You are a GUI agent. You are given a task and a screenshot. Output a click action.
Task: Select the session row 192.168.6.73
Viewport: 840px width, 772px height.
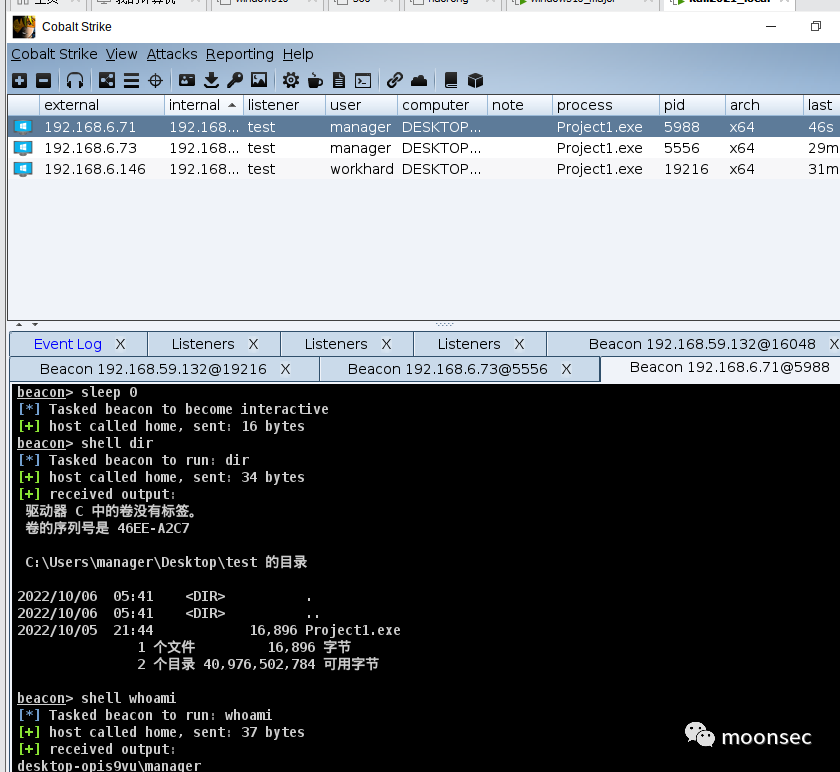pyautogui.click(x=424, y=148)
